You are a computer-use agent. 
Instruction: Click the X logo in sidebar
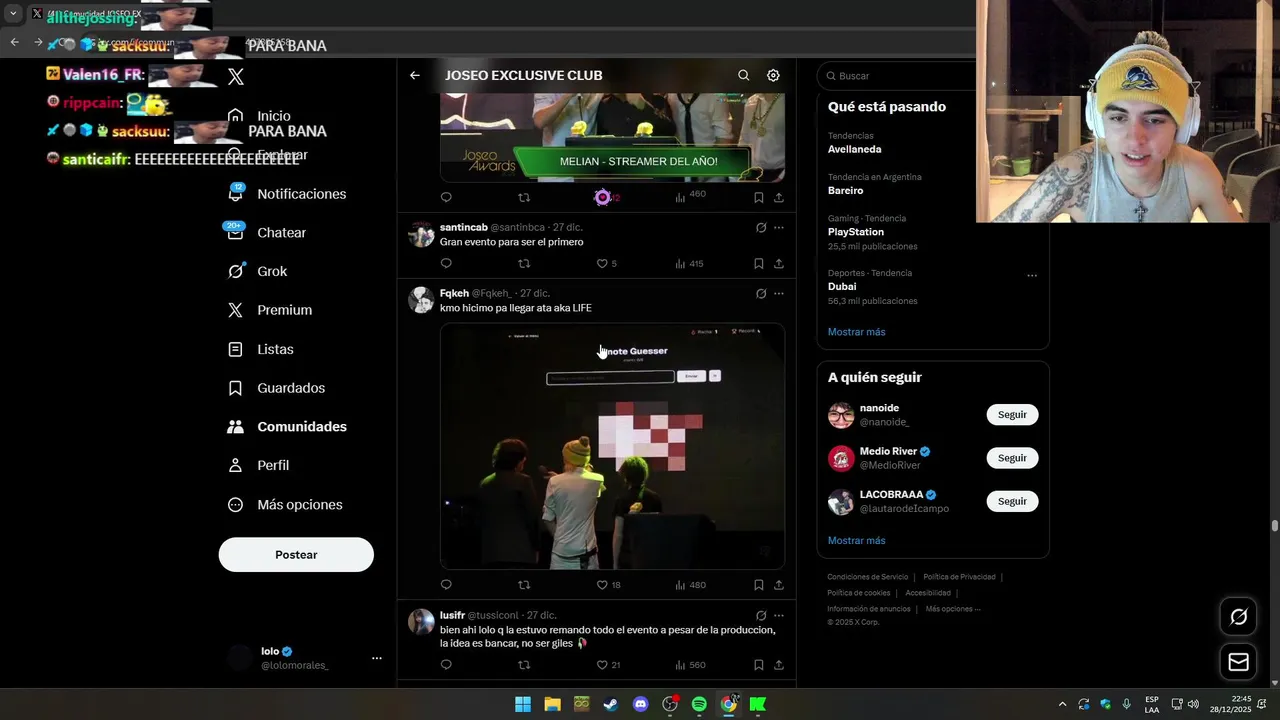pos(236,76)
